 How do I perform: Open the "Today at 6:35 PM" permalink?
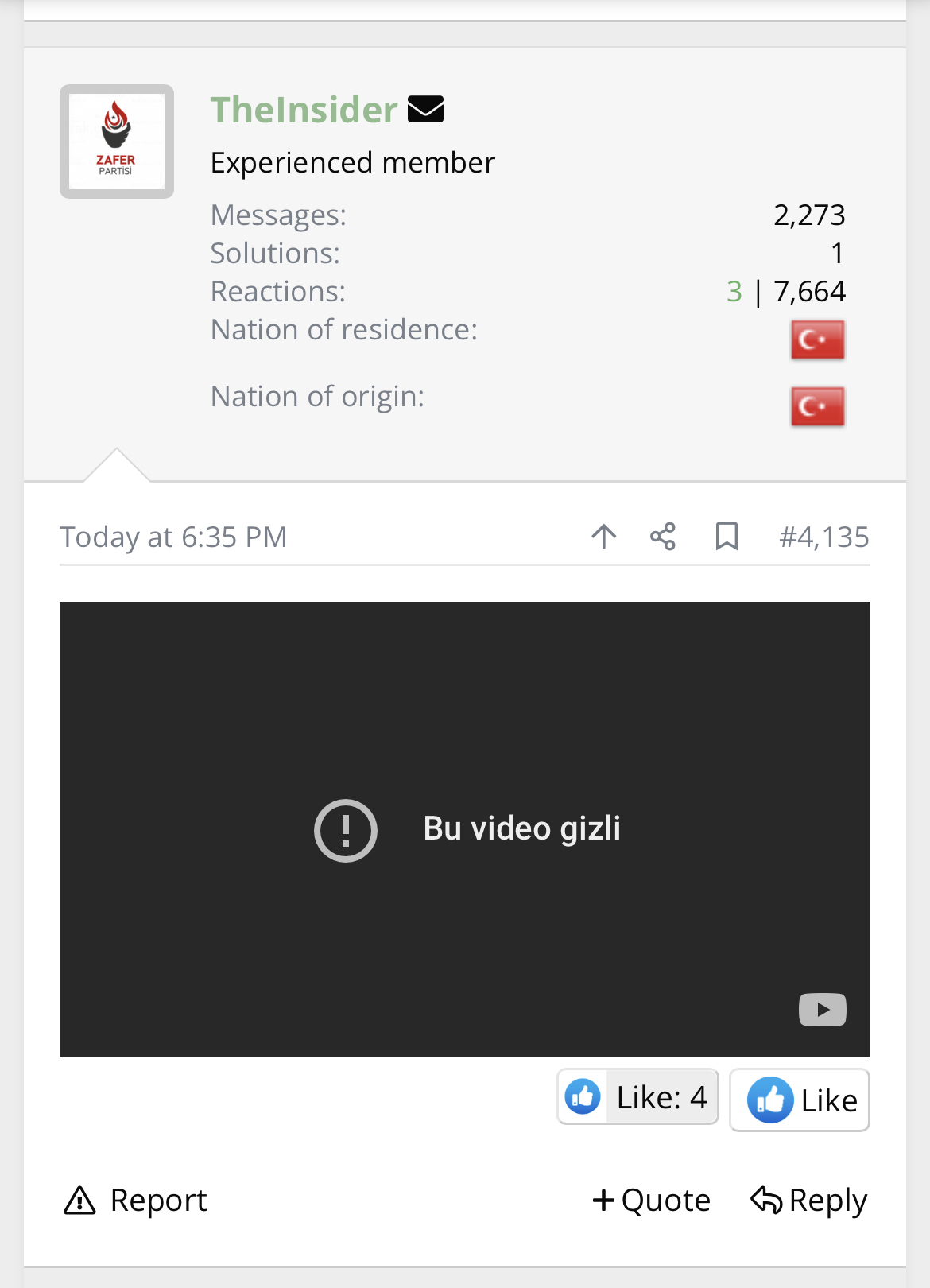pos(173,537)
